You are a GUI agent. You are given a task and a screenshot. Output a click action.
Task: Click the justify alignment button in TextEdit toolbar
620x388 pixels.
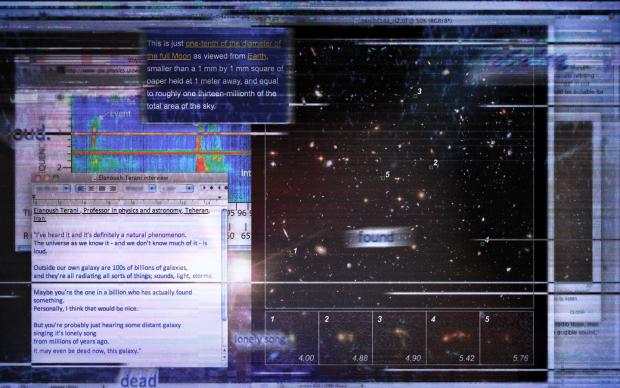pyautogui.click(x=102, y=189)
